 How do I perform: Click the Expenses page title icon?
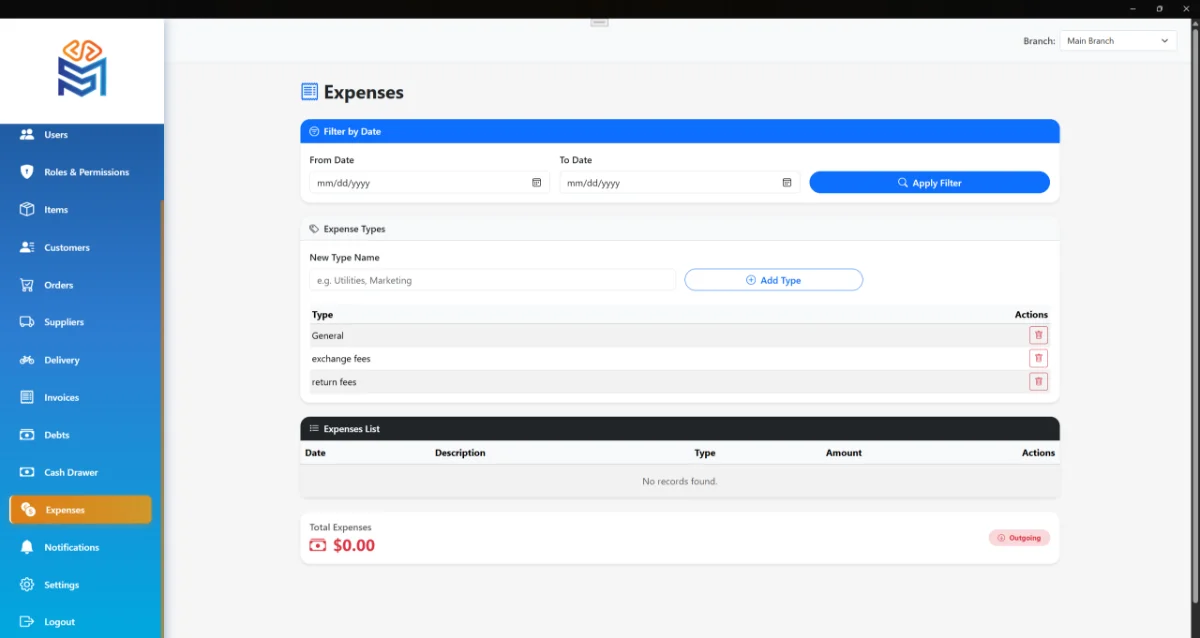pos(310,92)
